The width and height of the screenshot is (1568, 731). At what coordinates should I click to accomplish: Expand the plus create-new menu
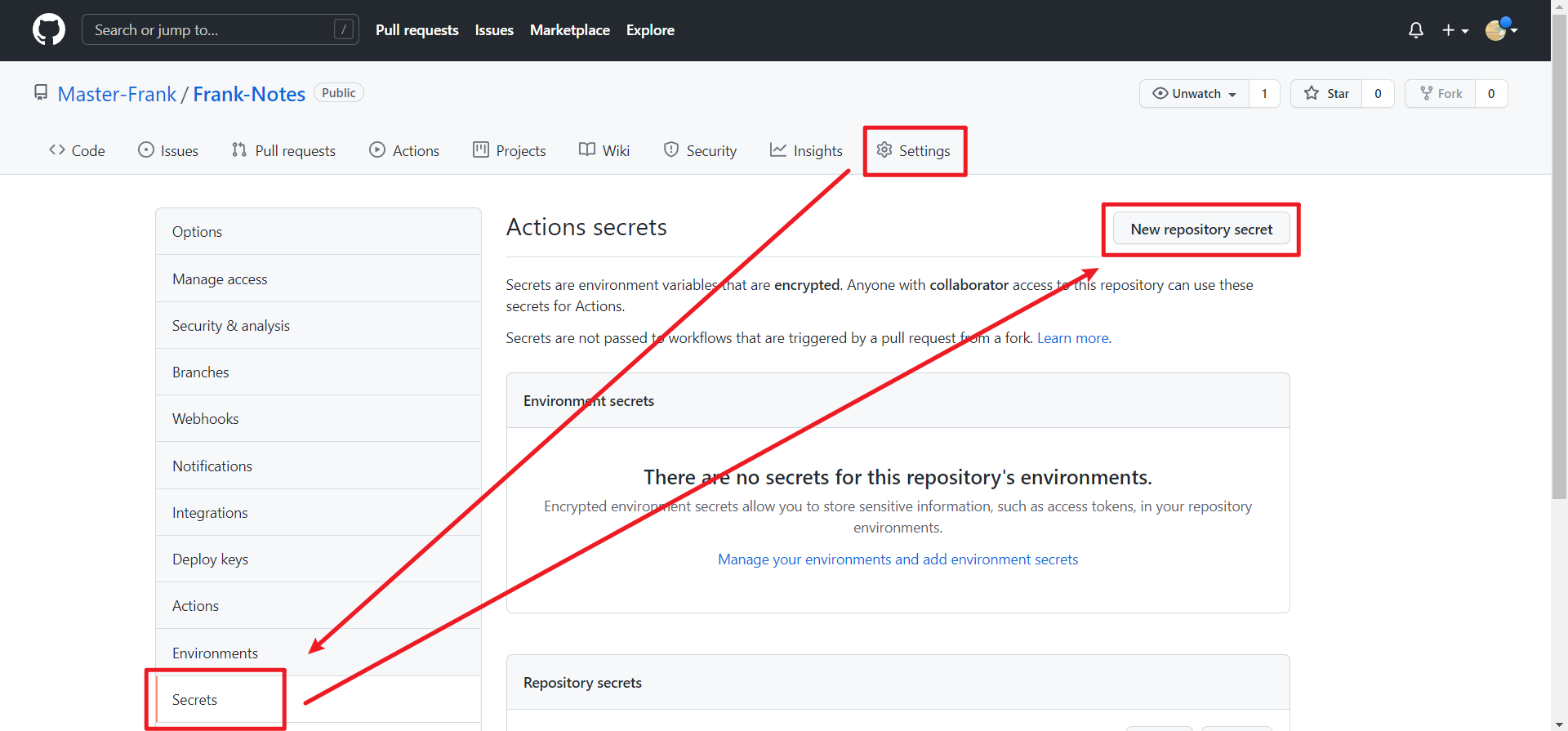pos(1455,30)
